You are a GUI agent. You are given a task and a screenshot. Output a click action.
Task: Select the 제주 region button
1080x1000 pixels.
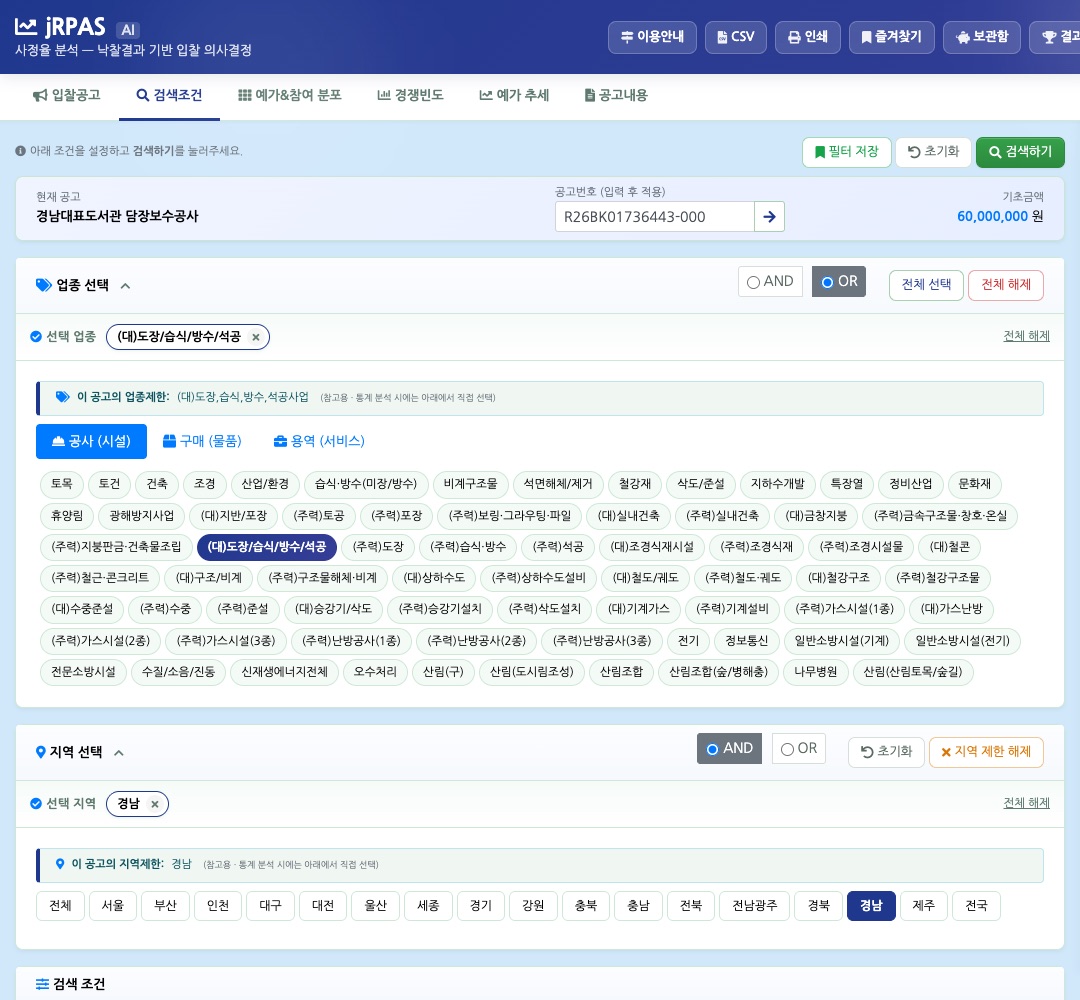[x=924, y=906]
